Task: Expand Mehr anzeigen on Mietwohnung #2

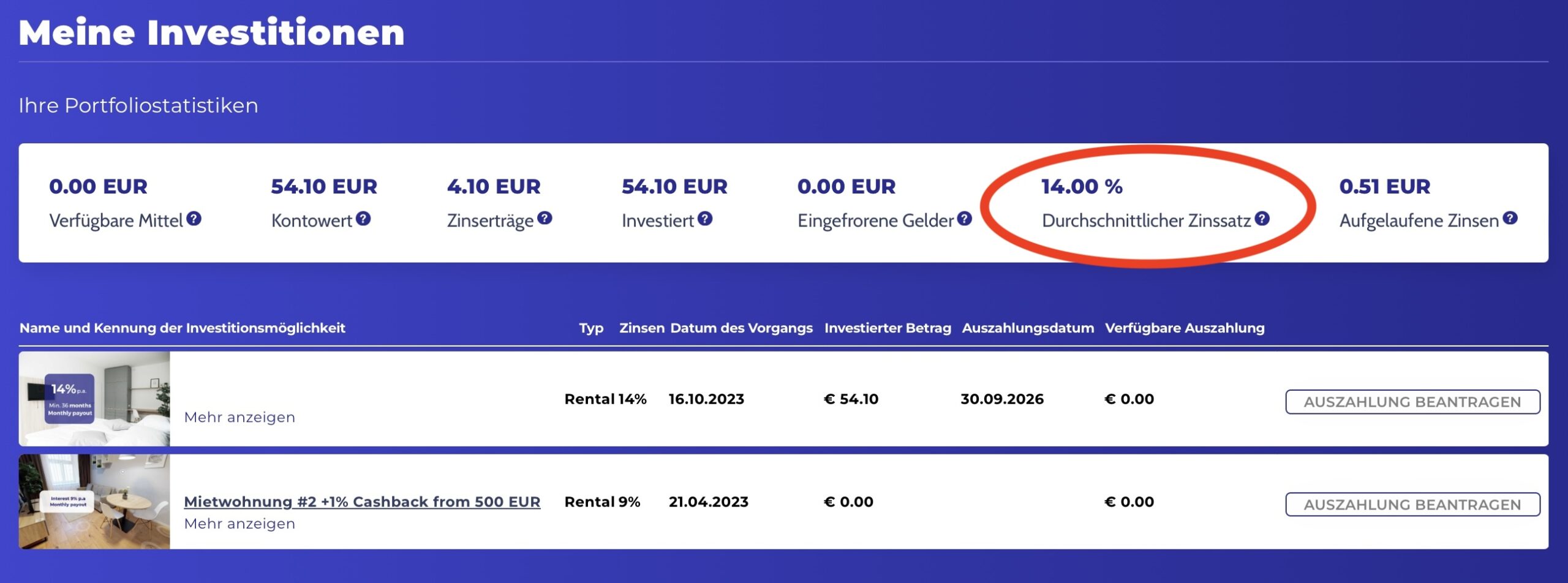Action: 239,524
